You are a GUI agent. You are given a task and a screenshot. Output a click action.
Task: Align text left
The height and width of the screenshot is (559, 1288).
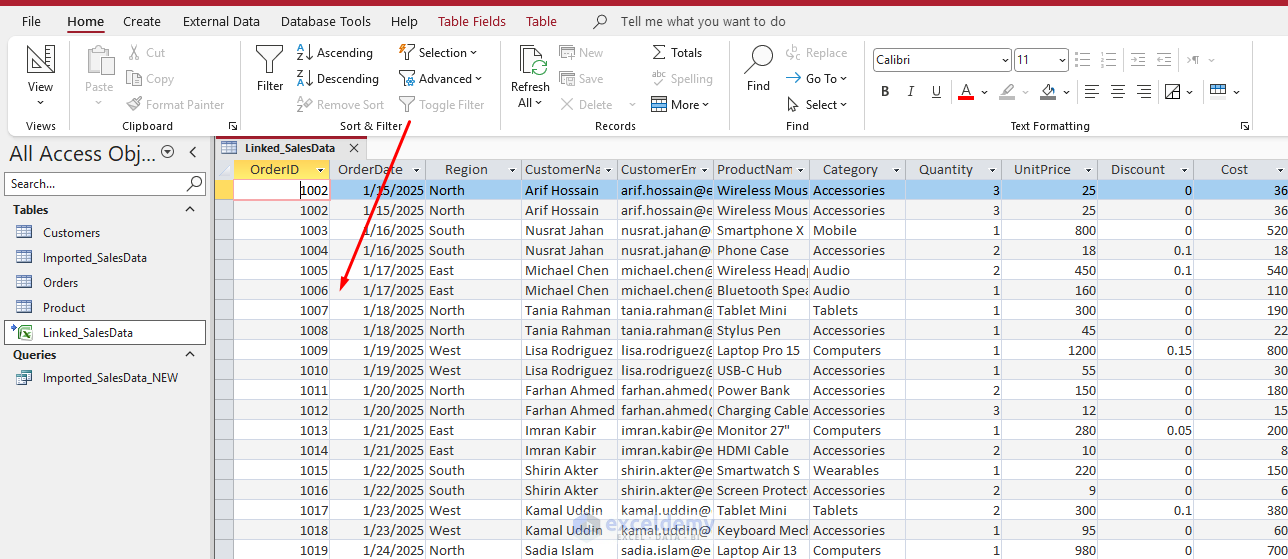(1092, 92)
